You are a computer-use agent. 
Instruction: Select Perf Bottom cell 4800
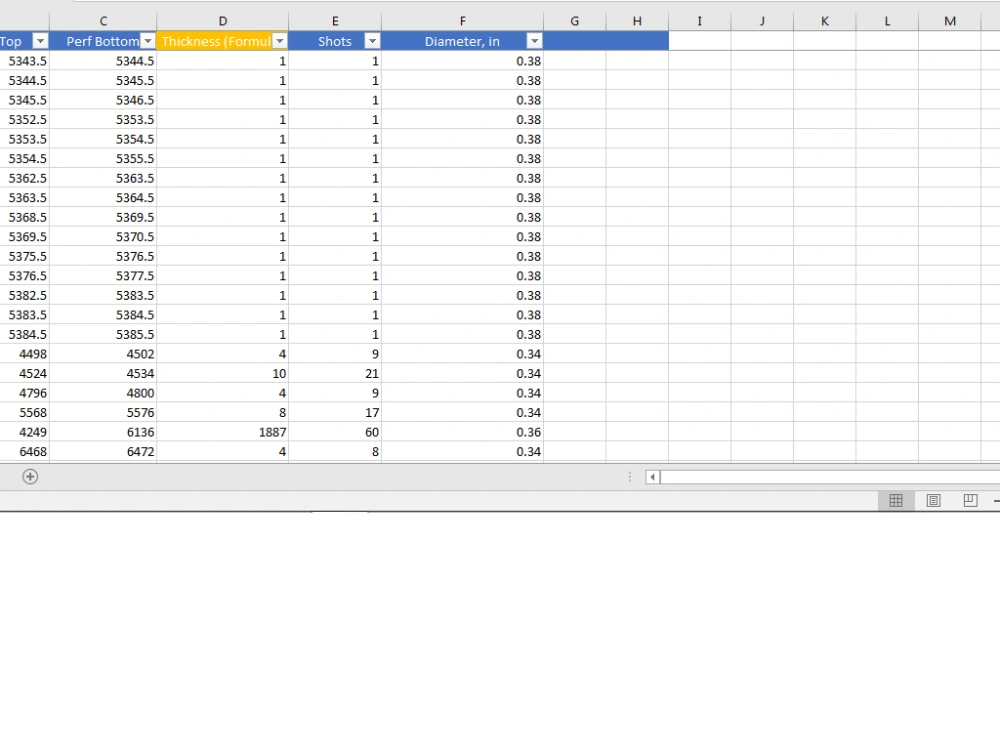pyautogui.click(x=103, y=393)
